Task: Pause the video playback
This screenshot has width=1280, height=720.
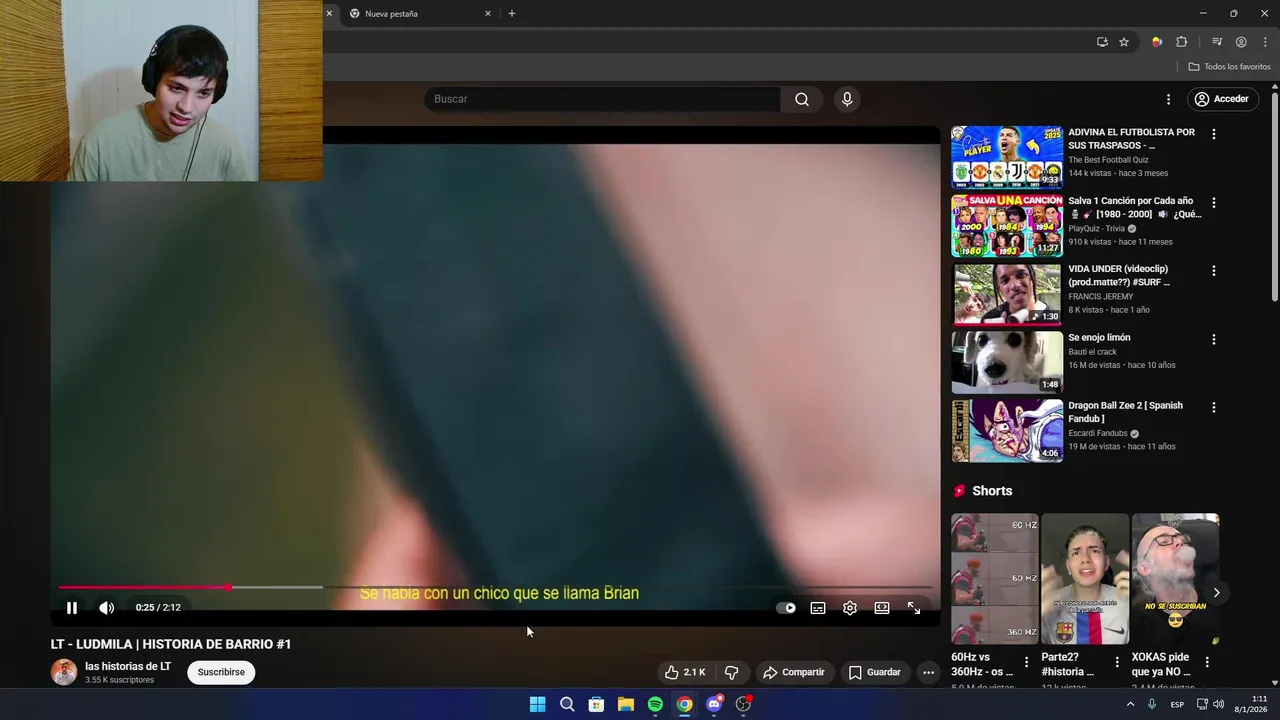Action: click(72, 608)
